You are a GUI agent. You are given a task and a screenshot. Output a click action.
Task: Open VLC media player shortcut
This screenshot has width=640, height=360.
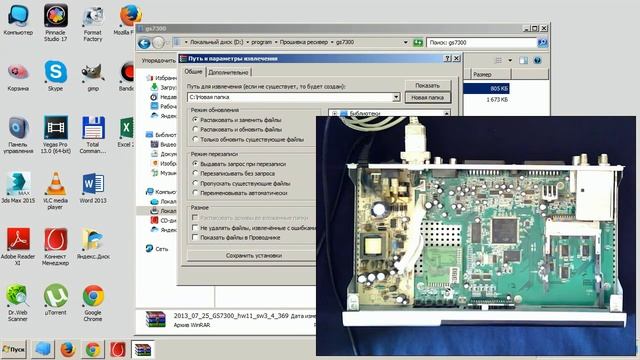point(56,191)
